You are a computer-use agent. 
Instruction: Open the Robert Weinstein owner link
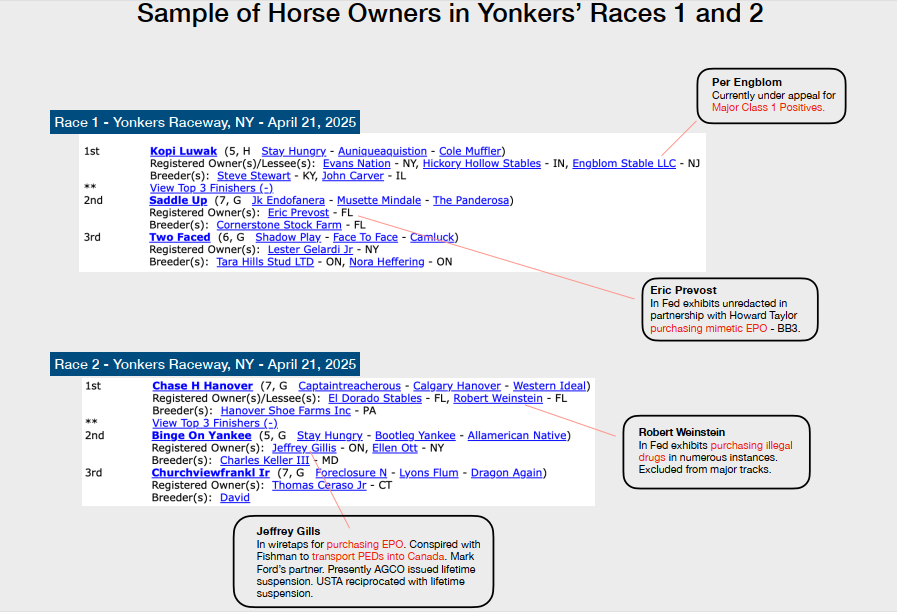pyautogui.click(x=498, y=399)
